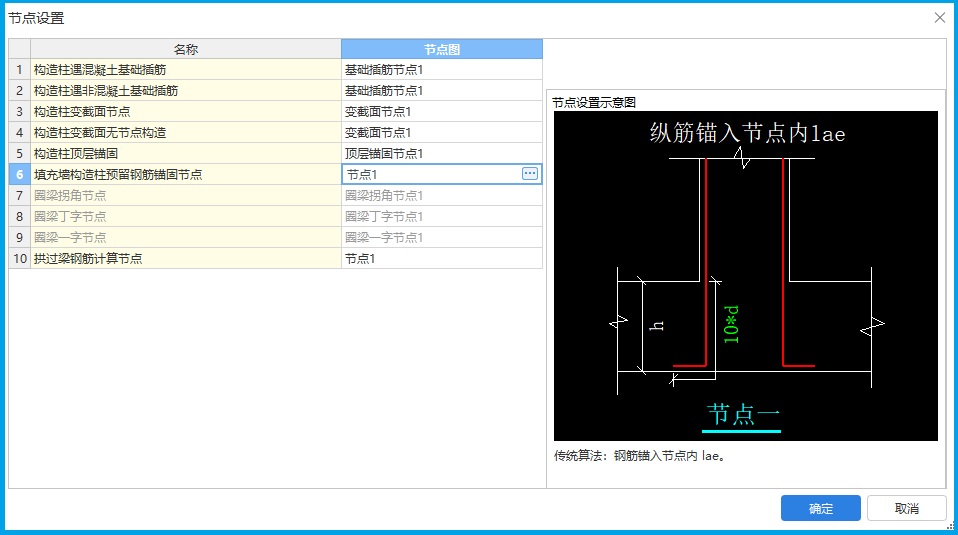Click 圈梁一字节点1 cell
Image resolution: width=958 pixels, height=535 pixels.
(442, 237)
